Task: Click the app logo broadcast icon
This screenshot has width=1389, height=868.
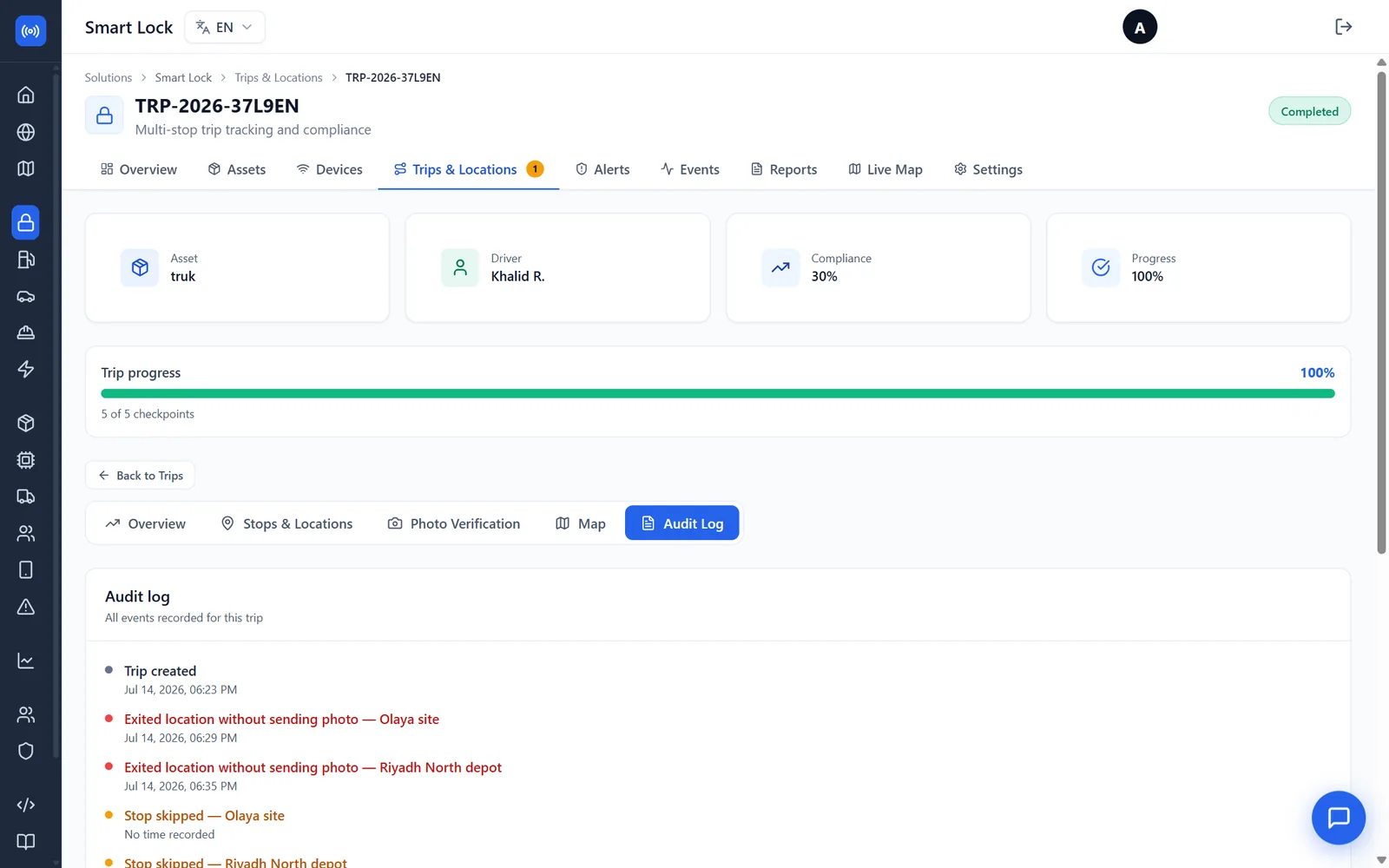Action: click(x=30, y=31)
